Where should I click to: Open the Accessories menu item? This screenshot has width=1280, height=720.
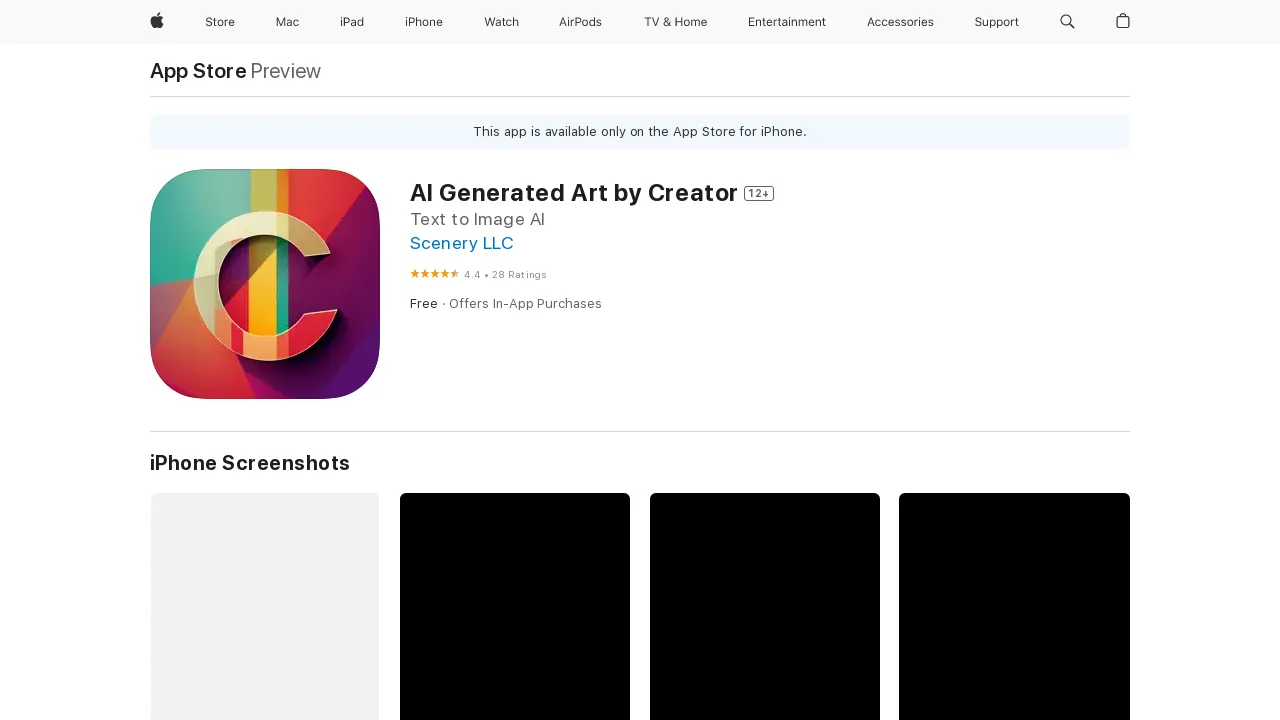click(x=899, y=22)
